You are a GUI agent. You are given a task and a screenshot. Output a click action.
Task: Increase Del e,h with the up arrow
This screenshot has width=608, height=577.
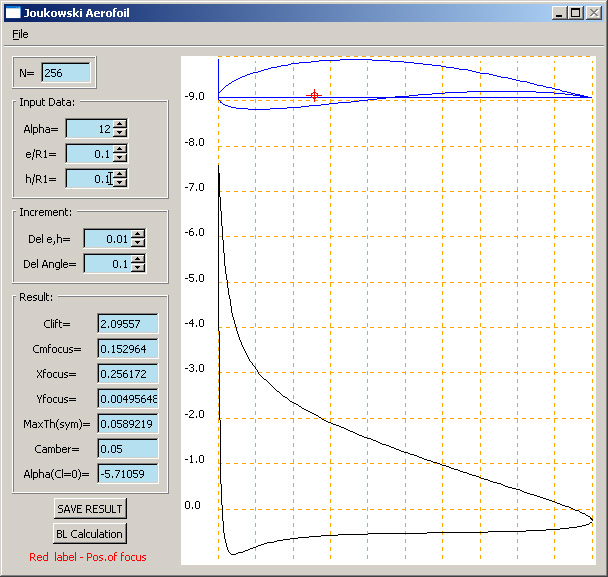tap(138, 234)
